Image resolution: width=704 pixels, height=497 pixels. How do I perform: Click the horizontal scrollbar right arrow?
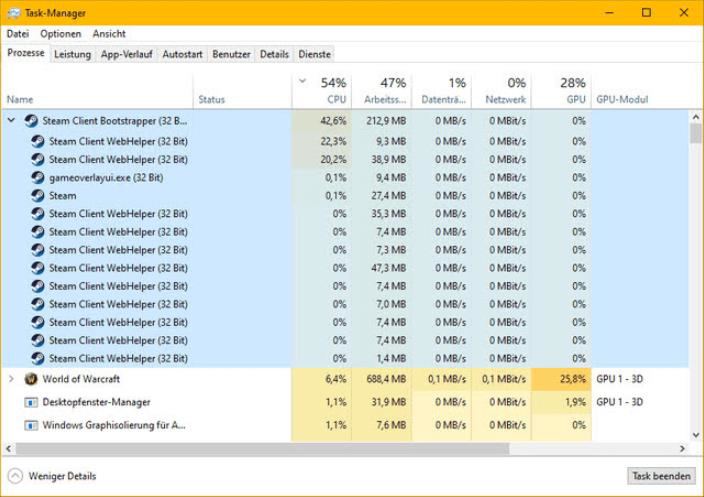682,448
